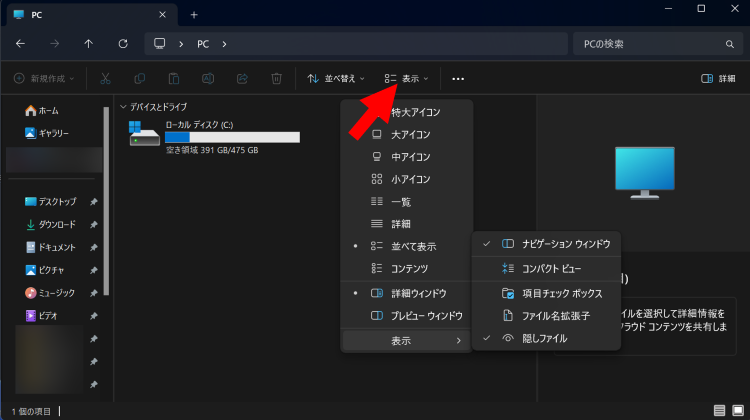Unpin デスクトップ via its pin icon
The width and height of the screenshot is (750, 420).
[x=94, y=202]
